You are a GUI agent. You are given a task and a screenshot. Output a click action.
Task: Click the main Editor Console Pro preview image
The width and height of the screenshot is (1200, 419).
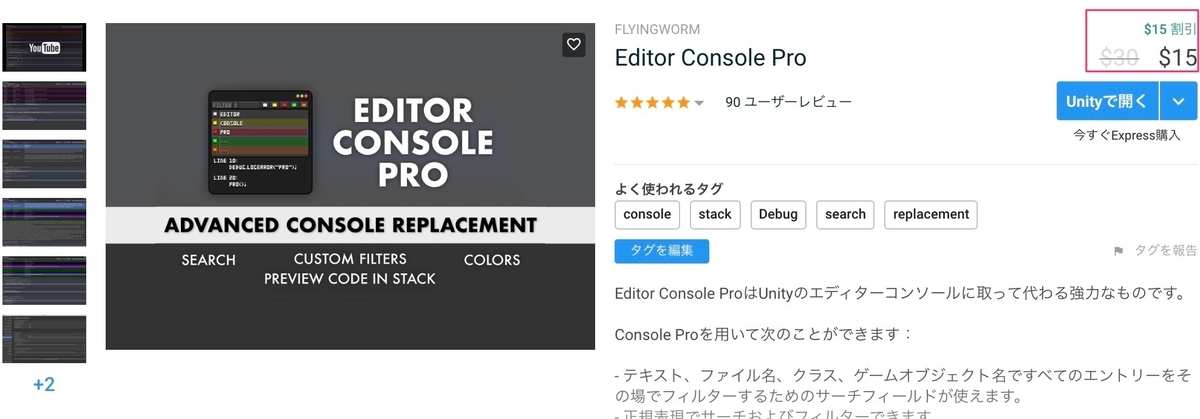click(350, 186)
